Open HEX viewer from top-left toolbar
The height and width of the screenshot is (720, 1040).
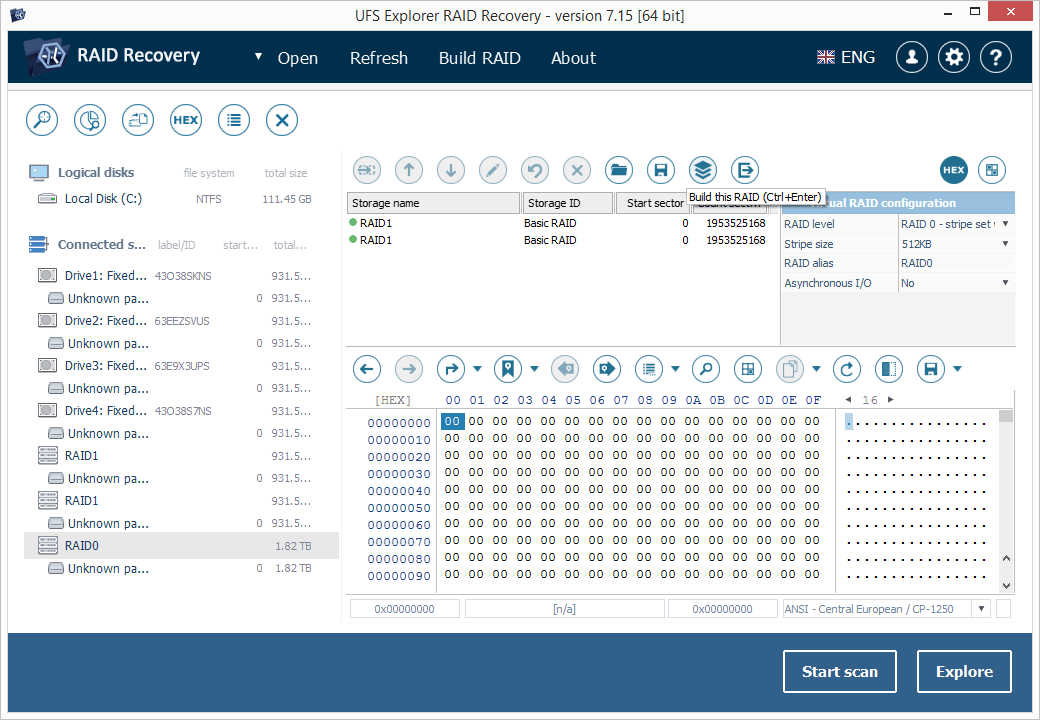coord(186,120)
